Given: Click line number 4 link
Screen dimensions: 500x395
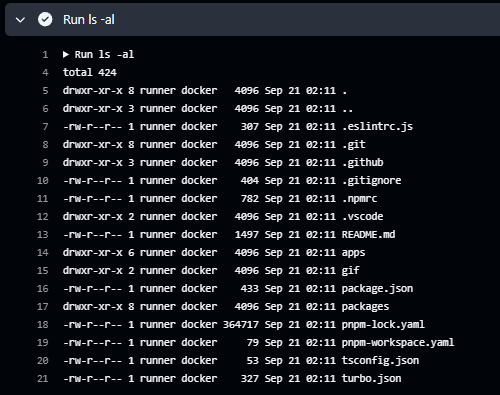Looking at the screenshot, I should tap(45, 72).
